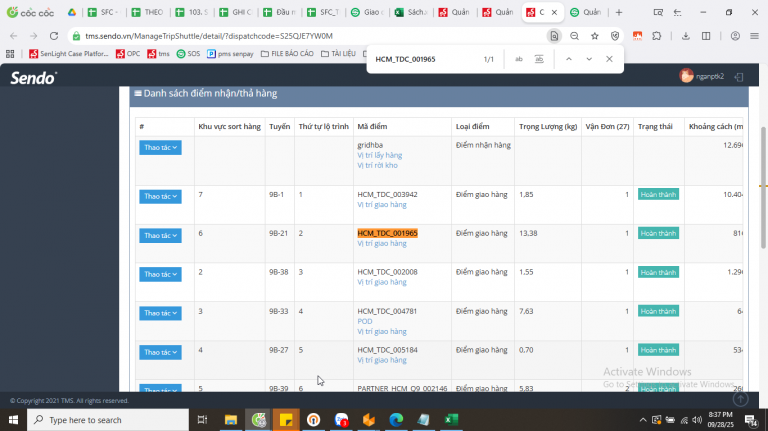Open the new tab plus button

(x=619, y=12)
